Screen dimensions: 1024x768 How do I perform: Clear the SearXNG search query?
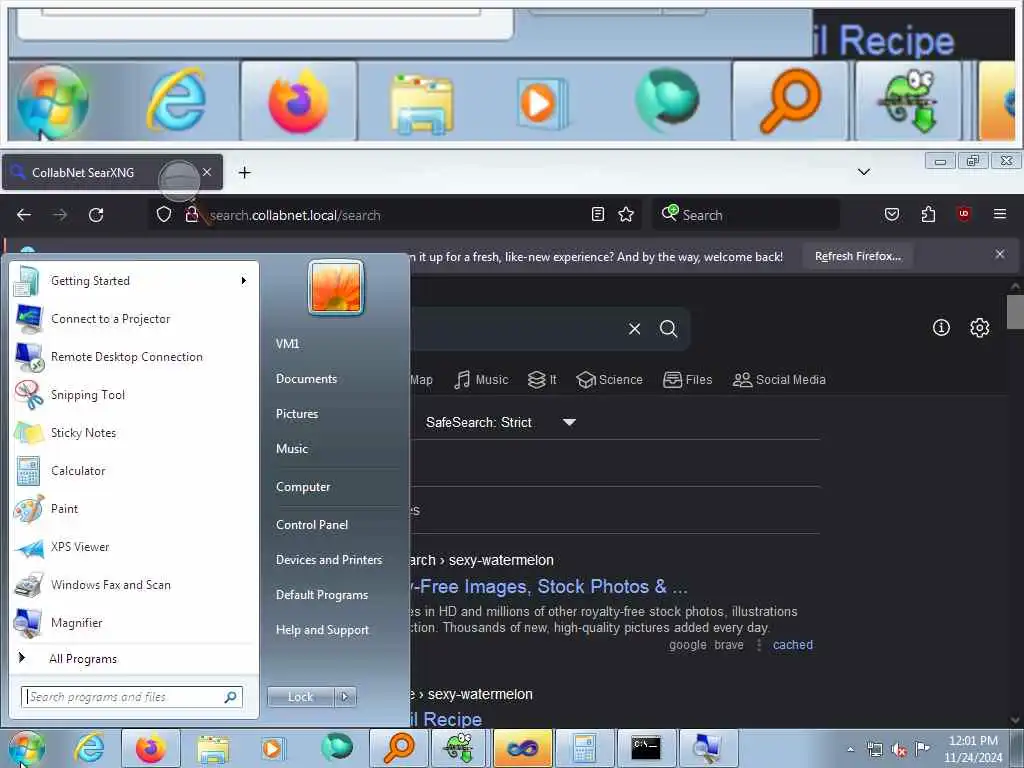tap(635, 328)
